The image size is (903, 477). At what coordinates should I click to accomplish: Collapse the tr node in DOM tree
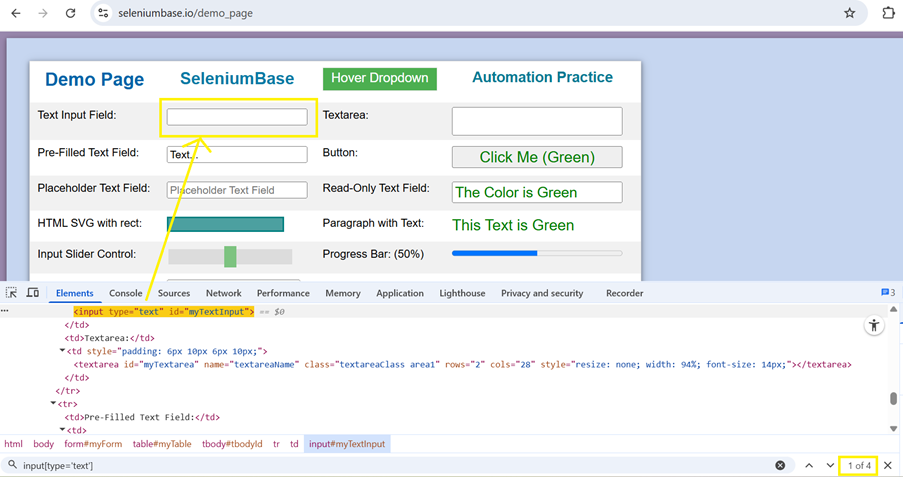click(53, 404)
